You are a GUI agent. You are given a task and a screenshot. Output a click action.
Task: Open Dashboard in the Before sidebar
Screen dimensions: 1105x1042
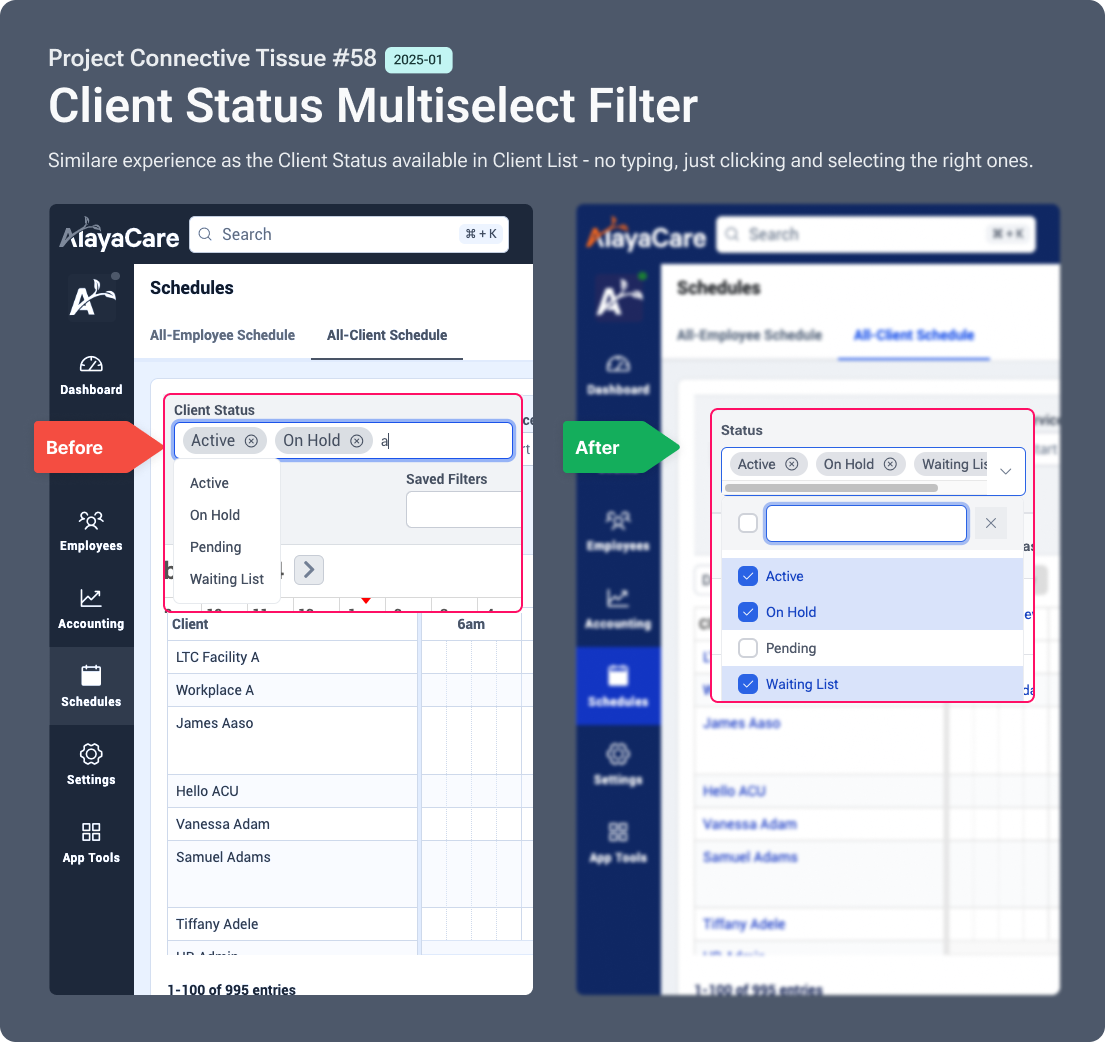(91, 376)
